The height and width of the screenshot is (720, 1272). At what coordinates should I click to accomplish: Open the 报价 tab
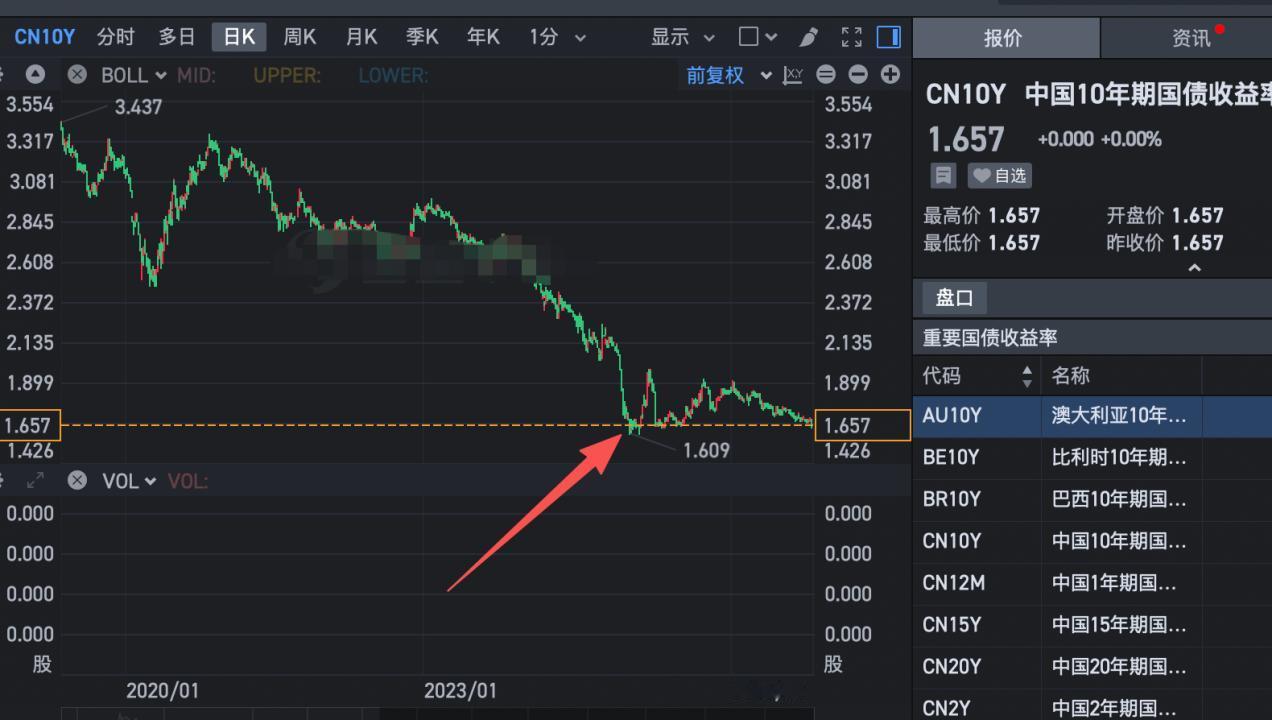[x=1004, y=38]
